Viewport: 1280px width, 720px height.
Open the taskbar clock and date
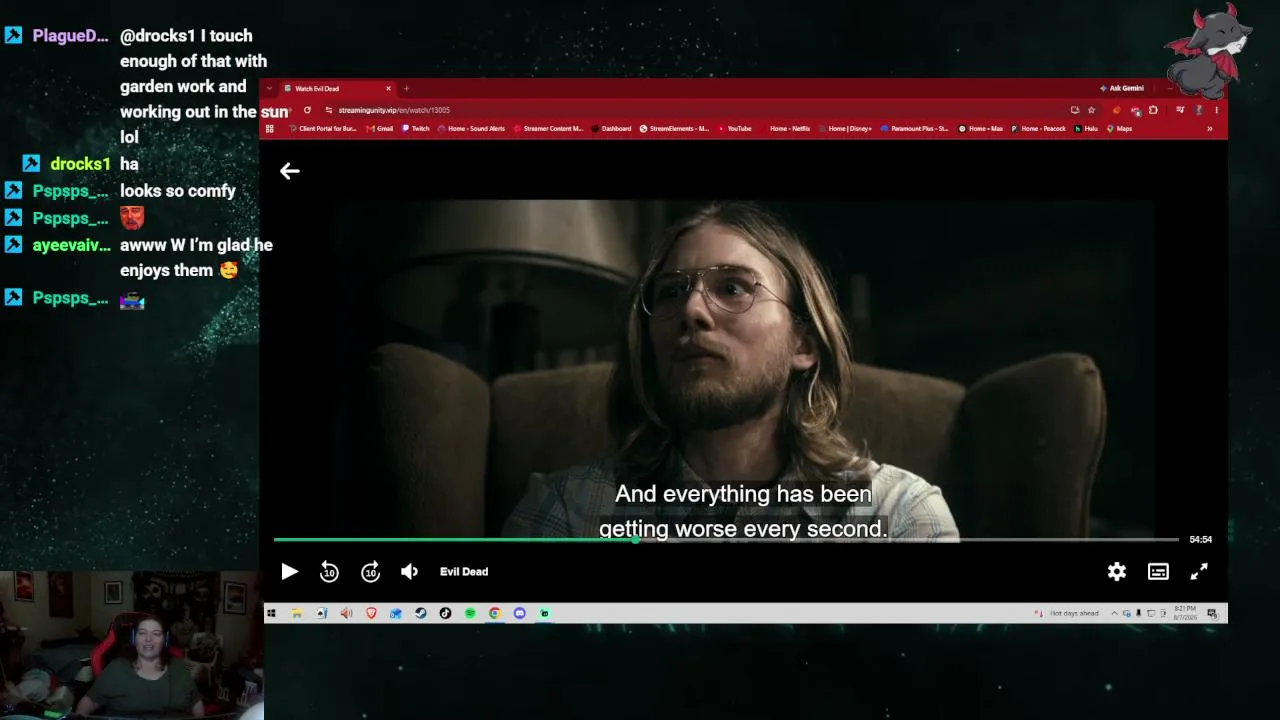point(1185,613)
